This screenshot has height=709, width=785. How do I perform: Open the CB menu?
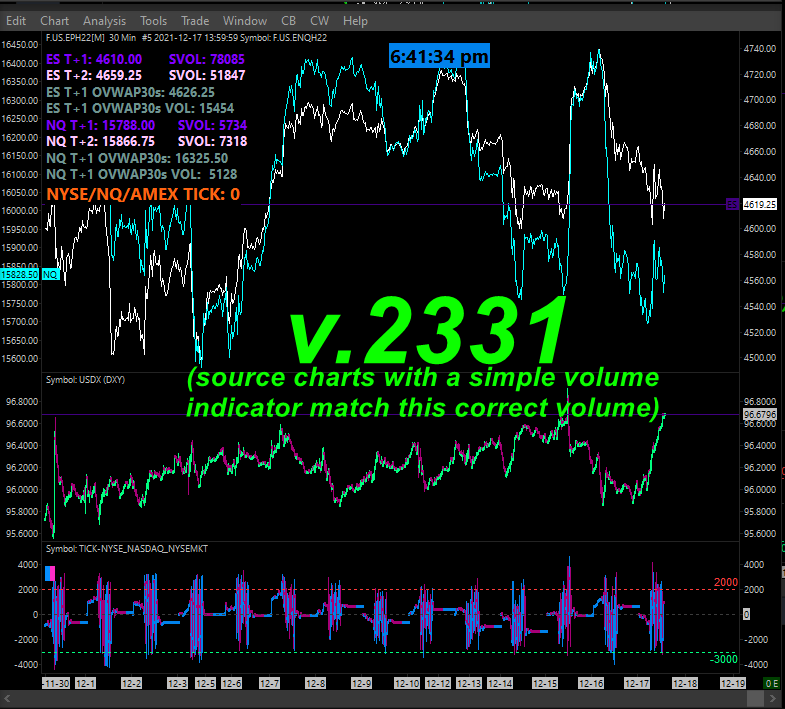(288, 21)
